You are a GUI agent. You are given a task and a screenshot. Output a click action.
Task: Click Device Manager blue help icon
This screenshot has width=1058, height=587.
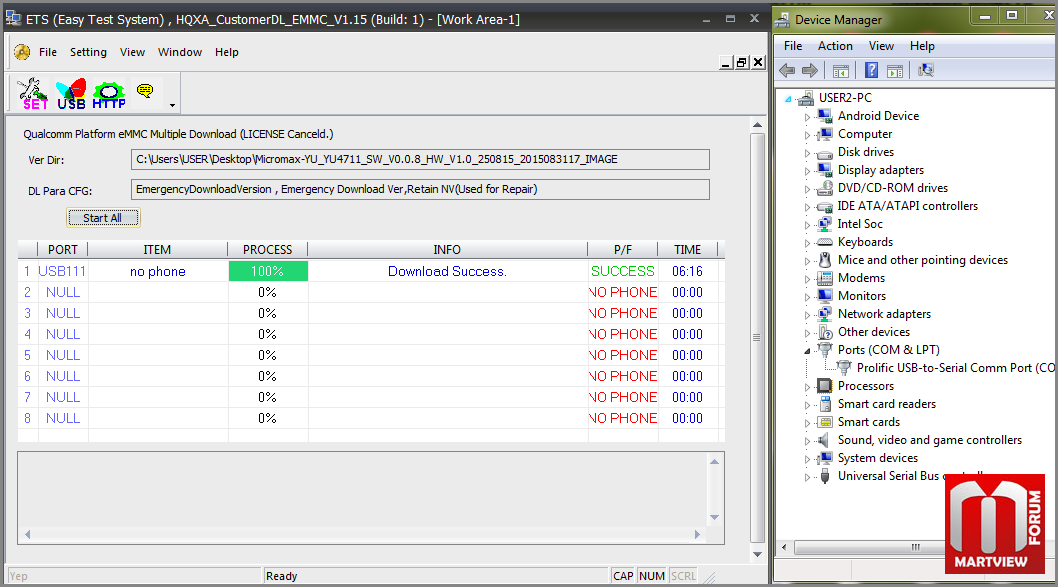pos(871,70)
